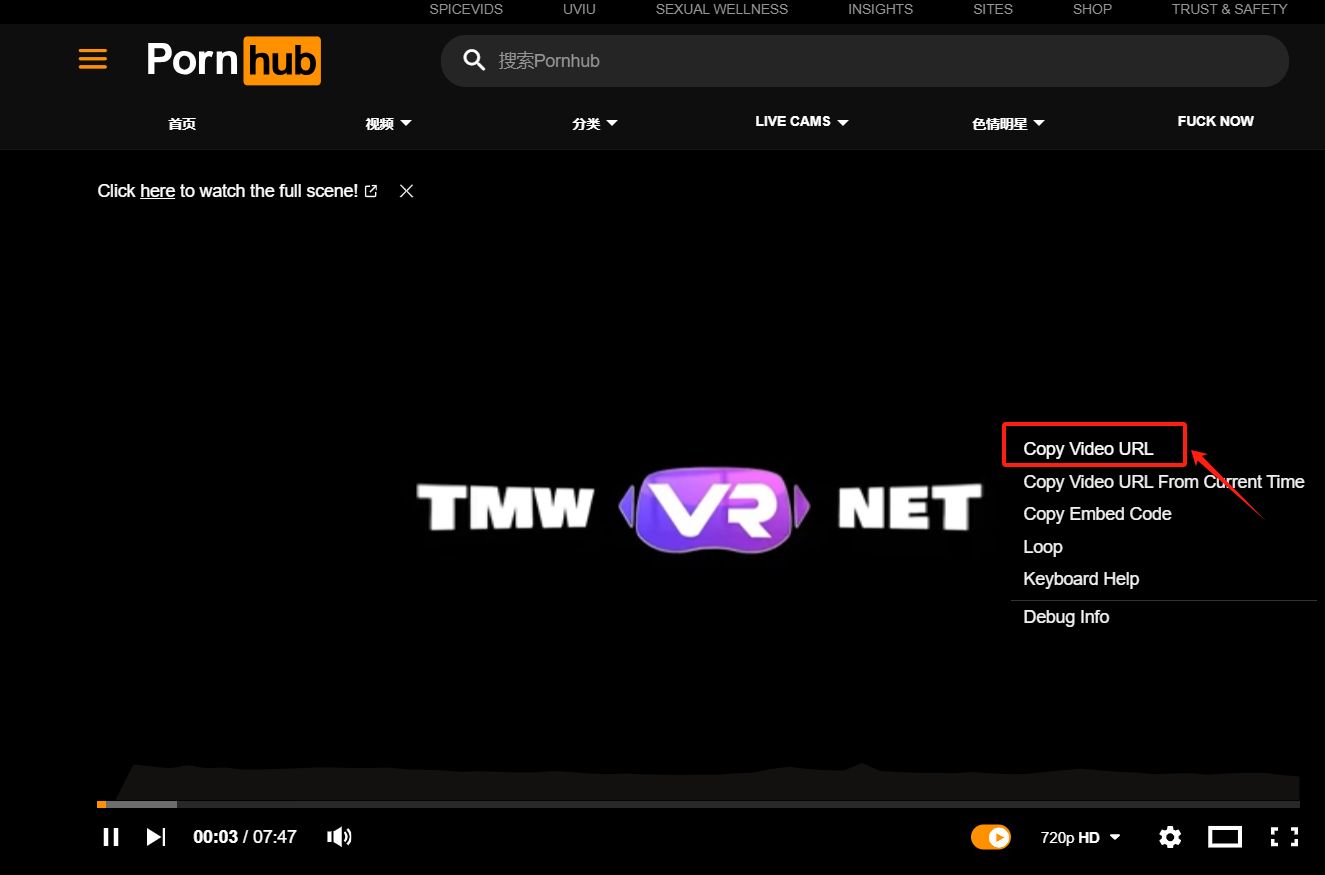Open Debug Info from the menu
The height and width of the screenshot is (875, 1325).
point(1066,617)
